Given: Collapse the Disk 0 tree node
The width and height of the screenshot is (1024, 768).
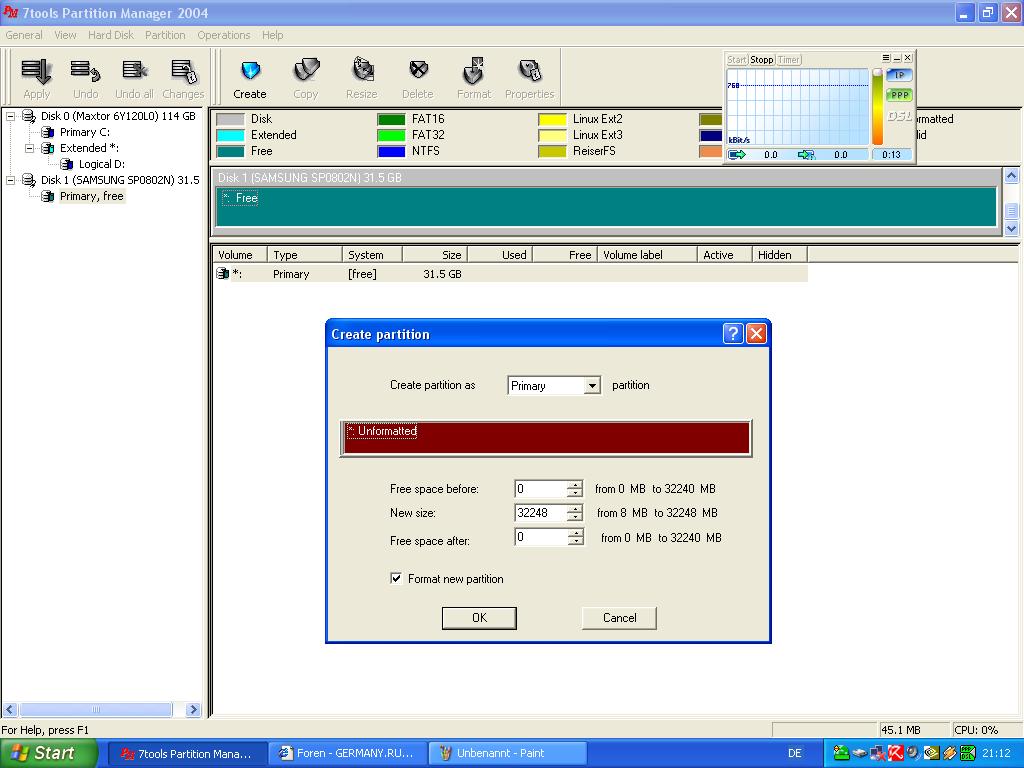Looking at the screenshot, I should point(10,116).
